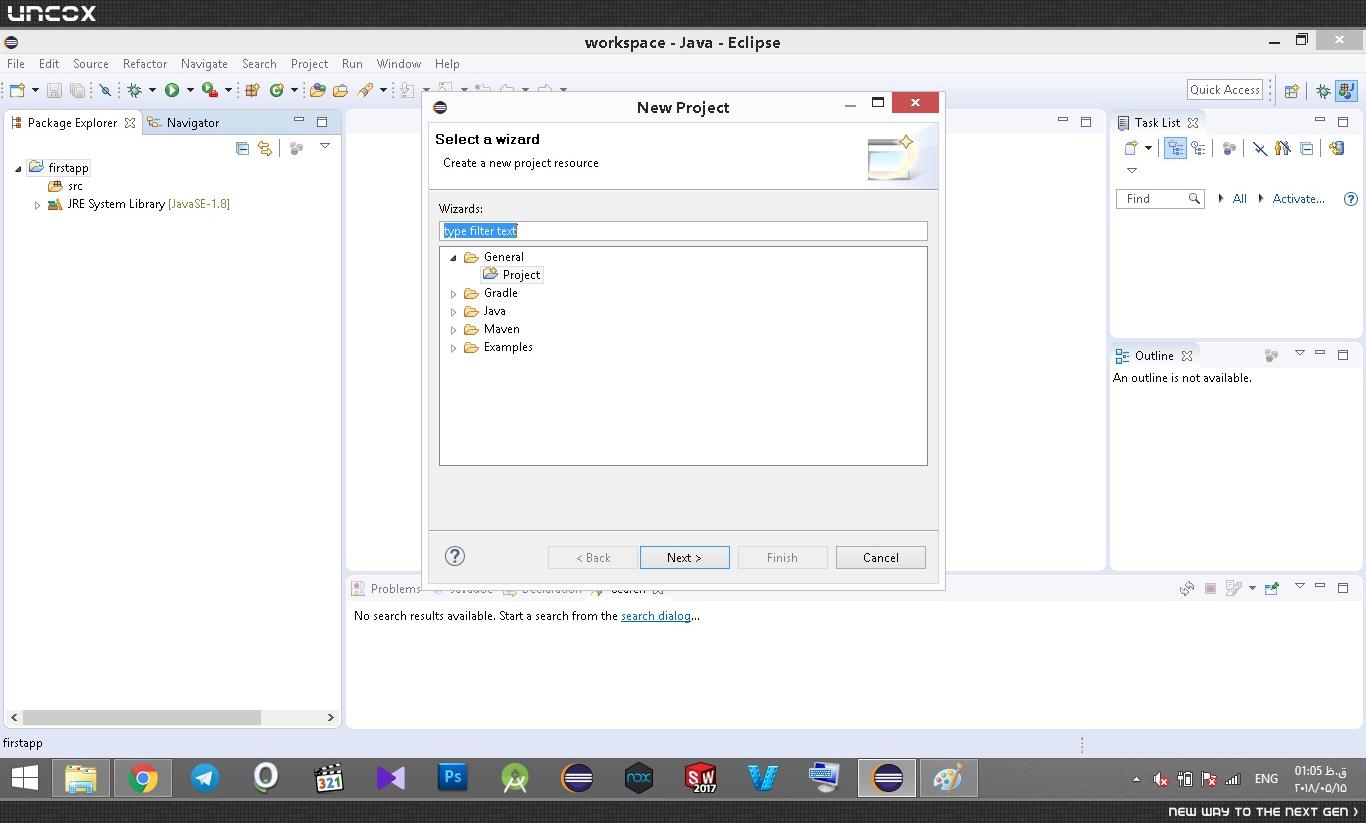Click the green Run button icon
The image size is (1366, 823).
point(172,90)
